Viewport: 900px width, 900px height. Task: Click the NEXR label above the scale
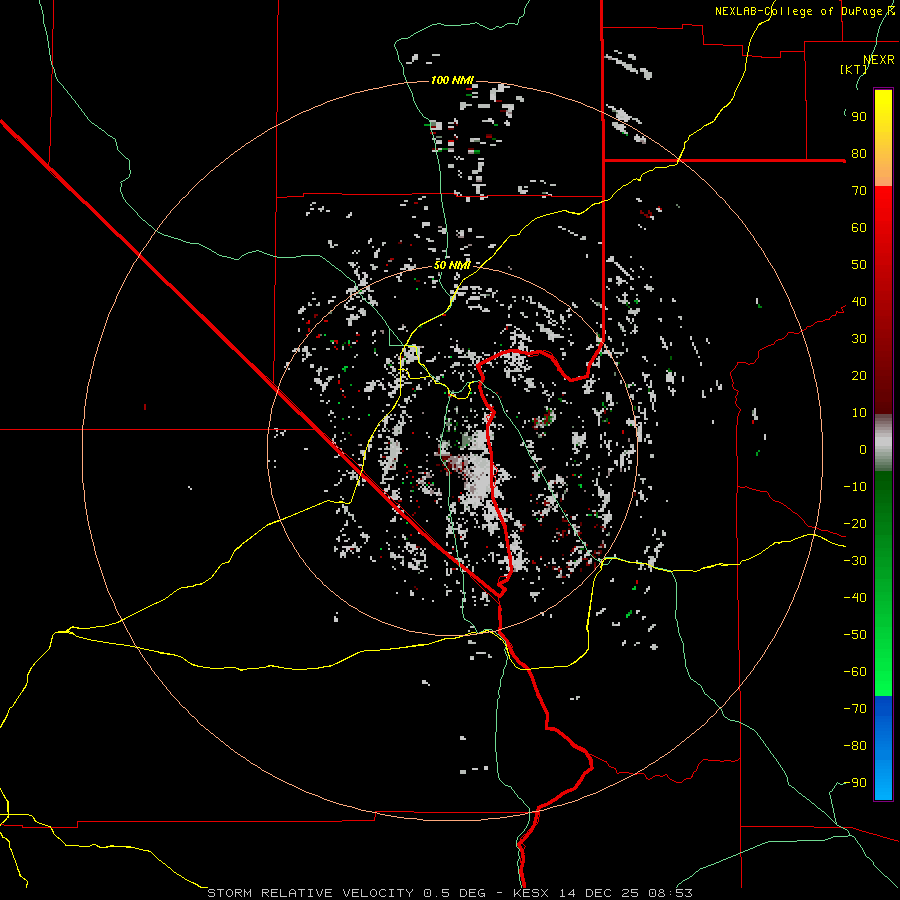tap(879, 60)
